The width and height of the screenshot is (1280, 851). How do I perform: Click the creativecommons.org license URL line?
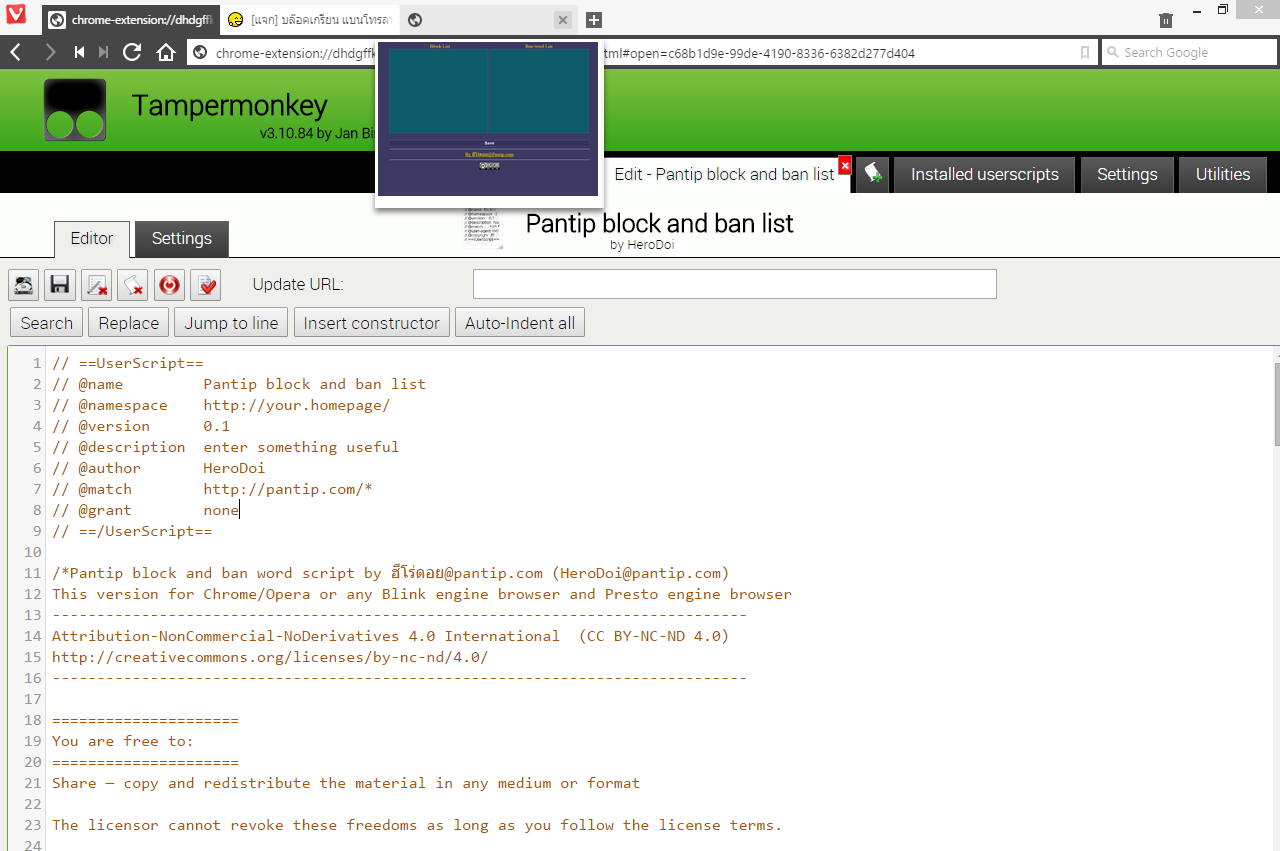270,657
